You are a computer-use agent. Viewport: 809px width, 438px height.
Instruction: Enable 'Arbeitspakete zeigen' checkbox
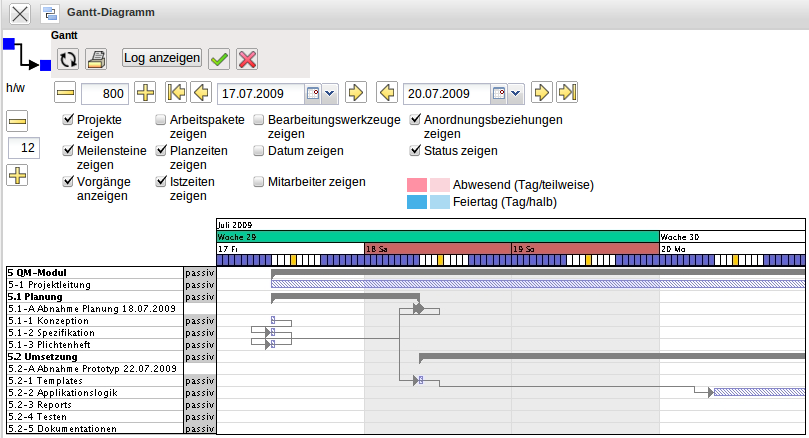pyautogui.click(x=161, y=120)
